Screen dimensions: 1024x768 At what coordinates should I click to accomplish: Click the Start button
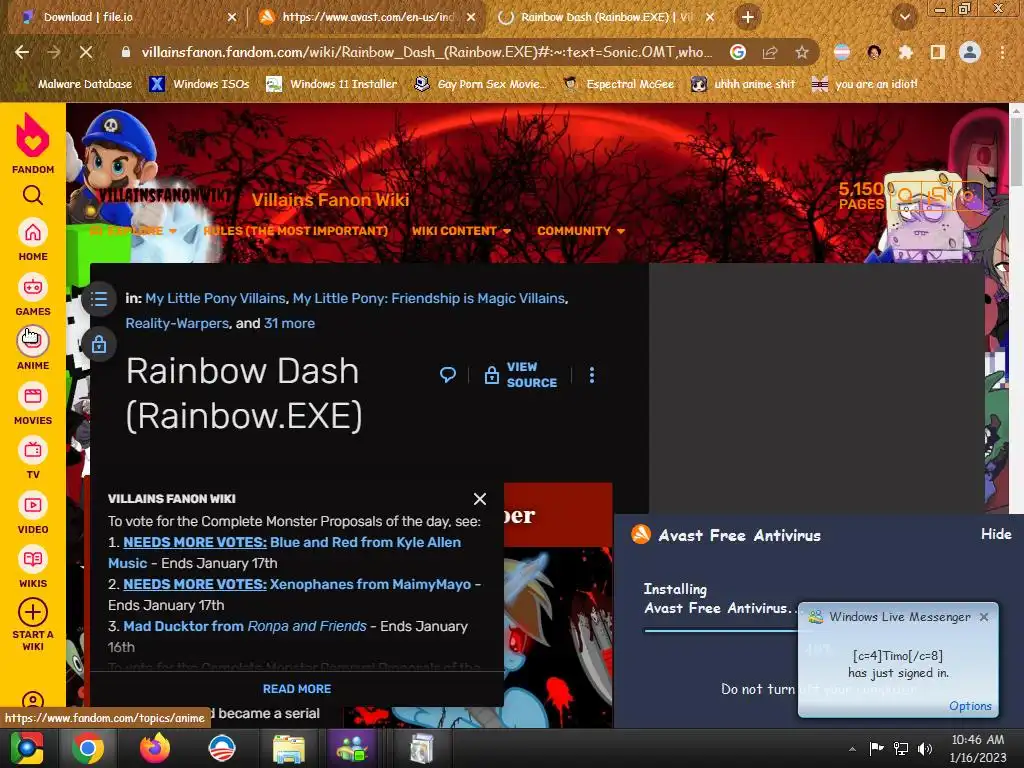click(27, 748)
